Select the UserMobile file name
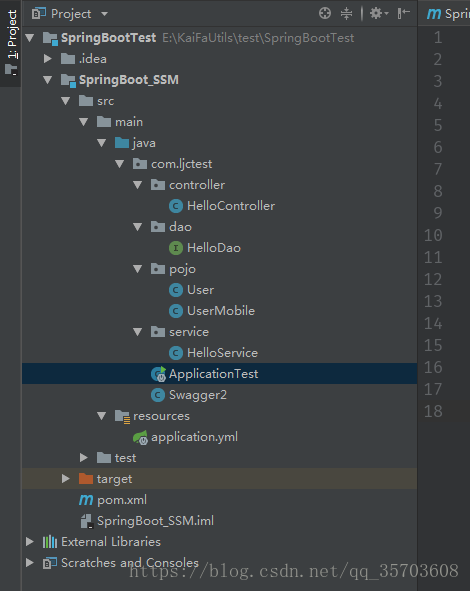This screenshot has height=591, width=470. (x=221, y=311)
